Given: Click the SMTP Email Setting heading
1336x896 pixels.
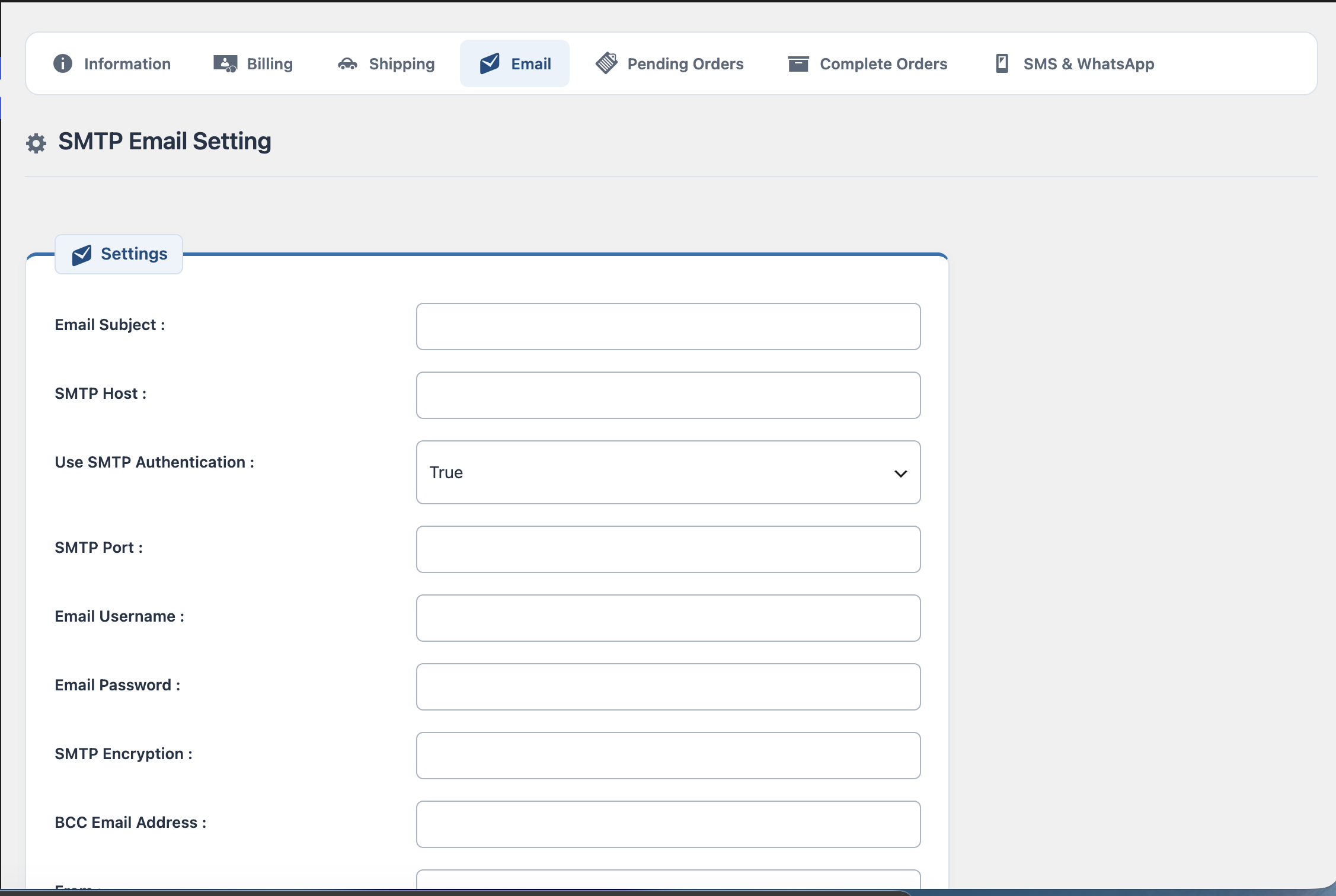Looking at the screenshot, I should [x=165, y=142].
